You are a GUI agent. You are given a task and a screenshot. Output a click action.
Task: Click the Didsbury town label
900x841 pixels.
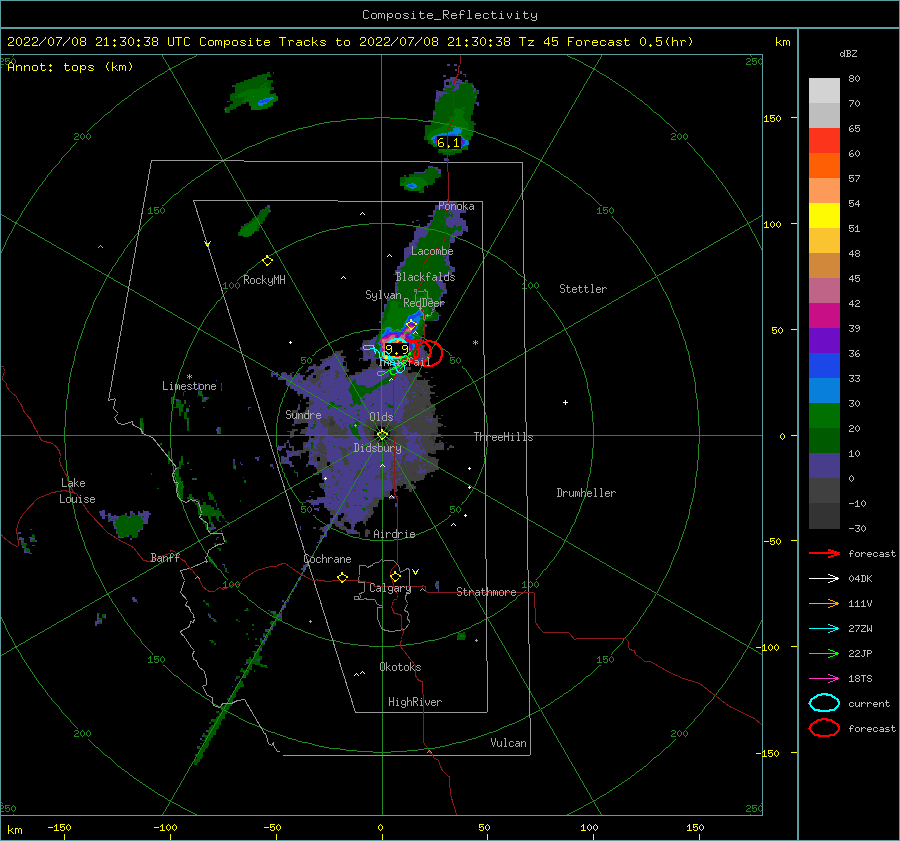pyautogui.click(x=377, y=448)
